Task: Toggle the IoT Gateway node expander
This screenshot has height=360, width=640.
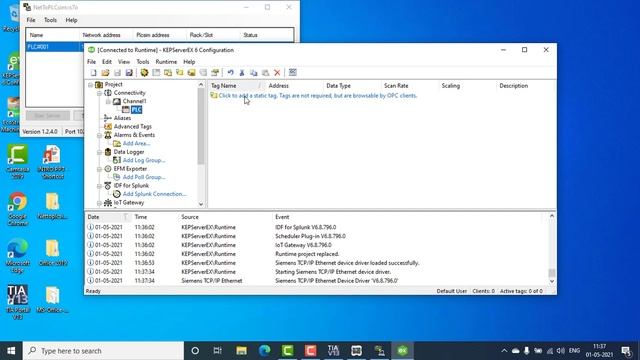Action: (99, 202)
